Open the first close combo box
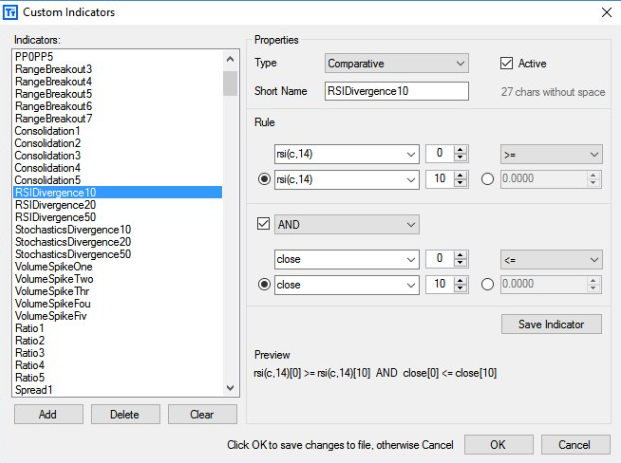621x463 pixels. point(347,259)
